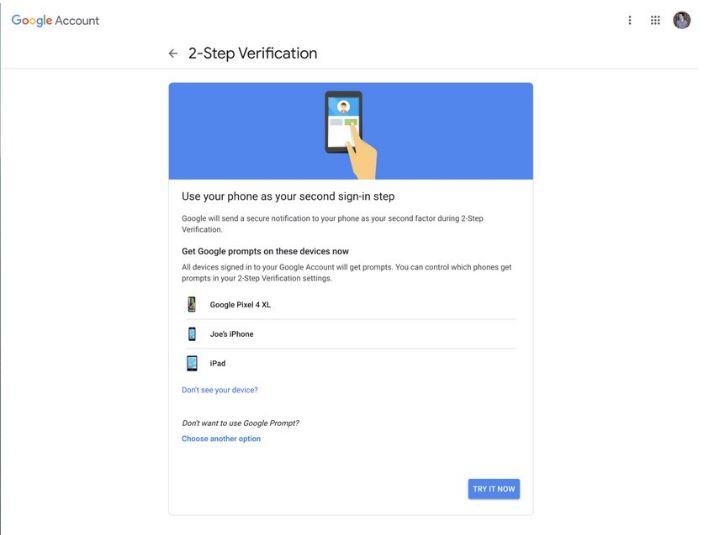Click the Google Account logo
Image resolution: width=707 pixels, height=535 pixels.
[55, 20]
